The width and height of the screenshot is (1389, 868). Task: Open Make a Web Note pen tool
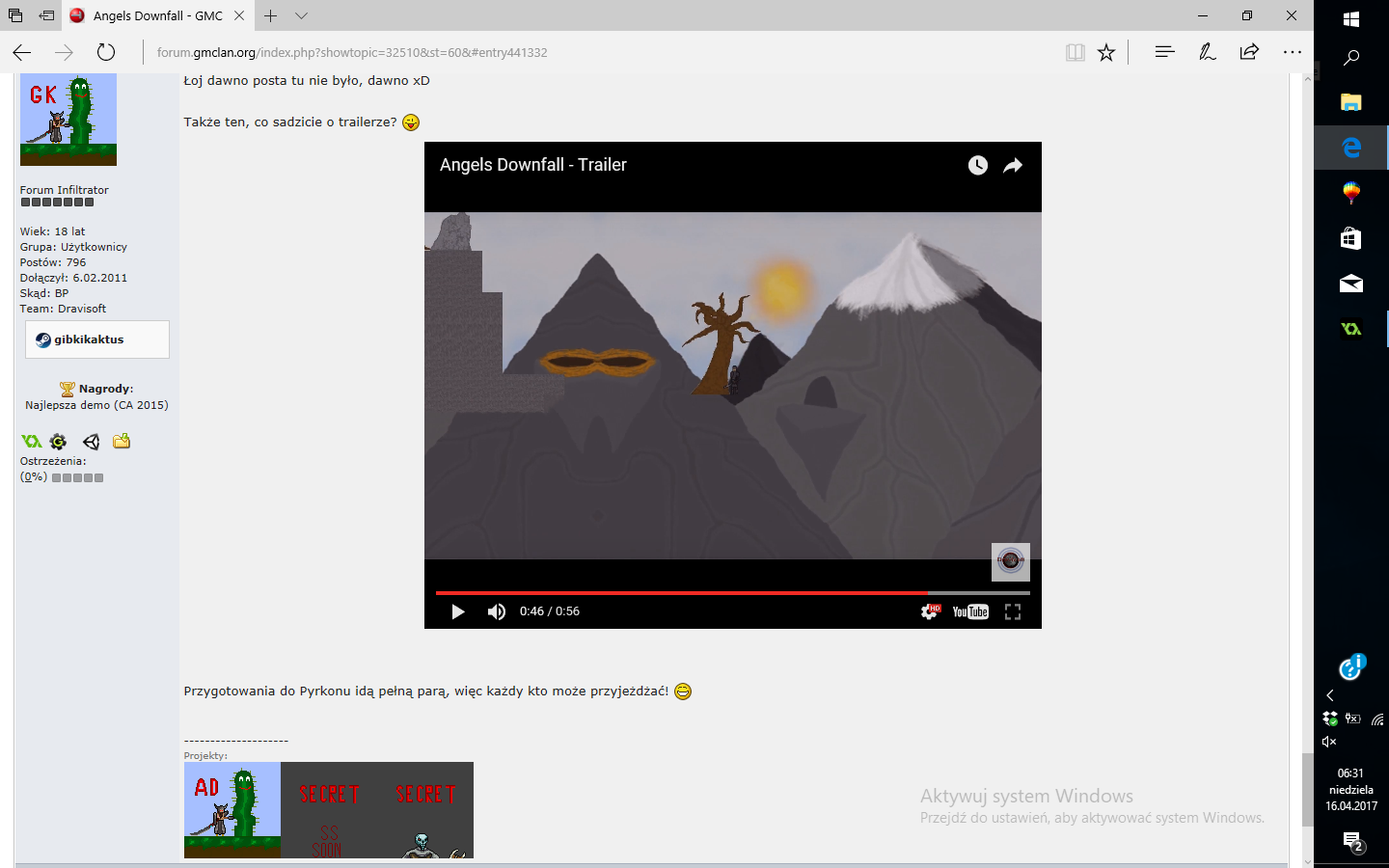(x=1207, y=52)
